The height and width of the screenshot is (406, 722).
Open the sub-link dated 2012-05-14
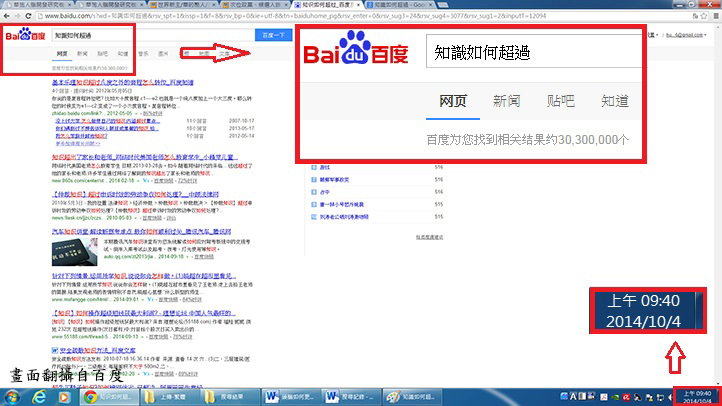point(82,136)
